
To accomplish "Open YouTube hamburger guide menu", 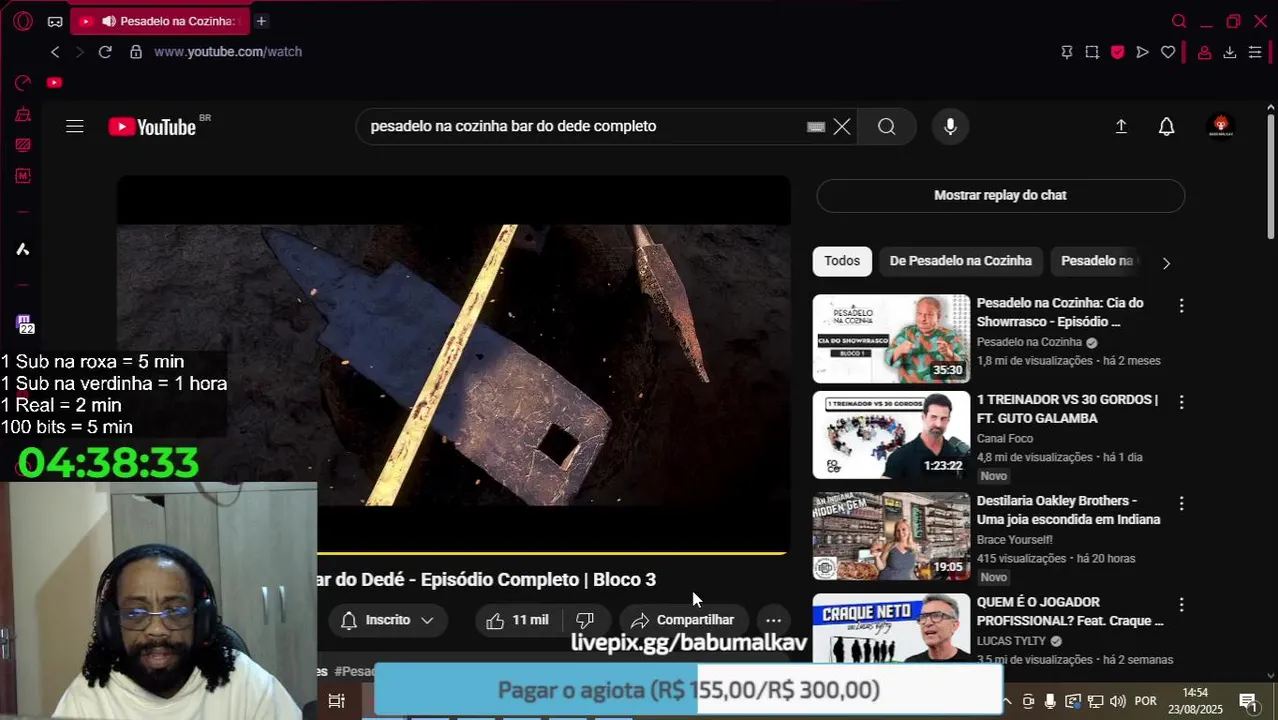I will [75, 126].
